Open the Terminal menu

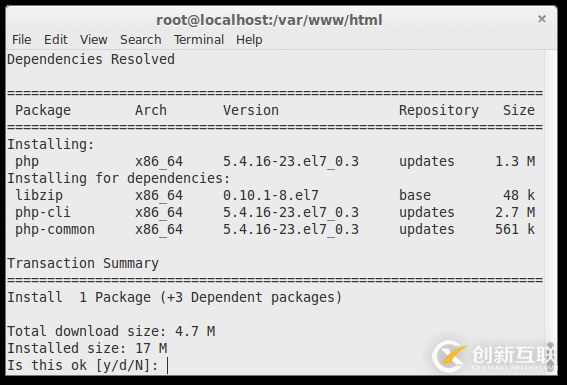coord(199,39)
